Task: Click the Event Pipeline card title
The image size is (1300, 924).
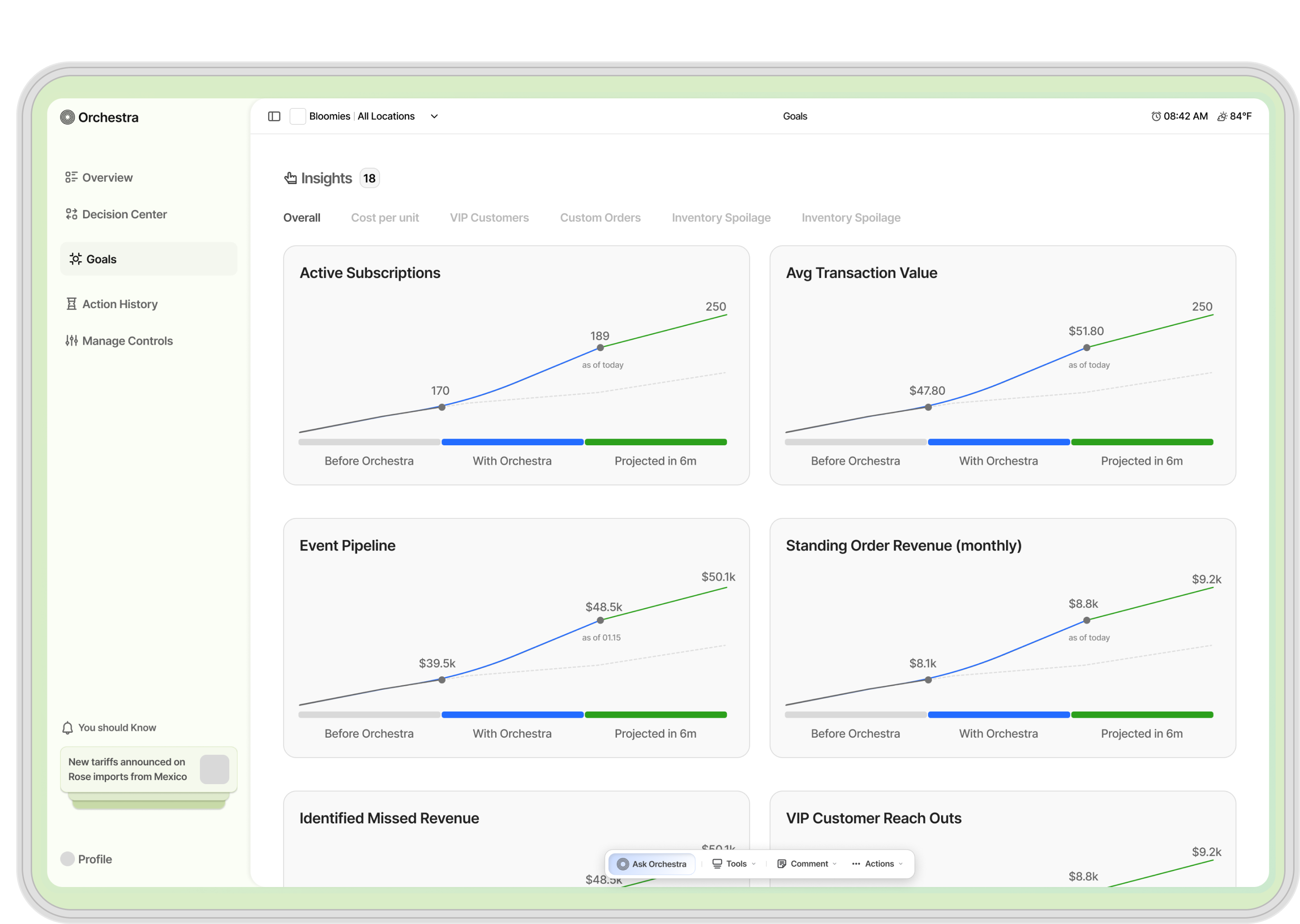Action: [x=347, y=545]
